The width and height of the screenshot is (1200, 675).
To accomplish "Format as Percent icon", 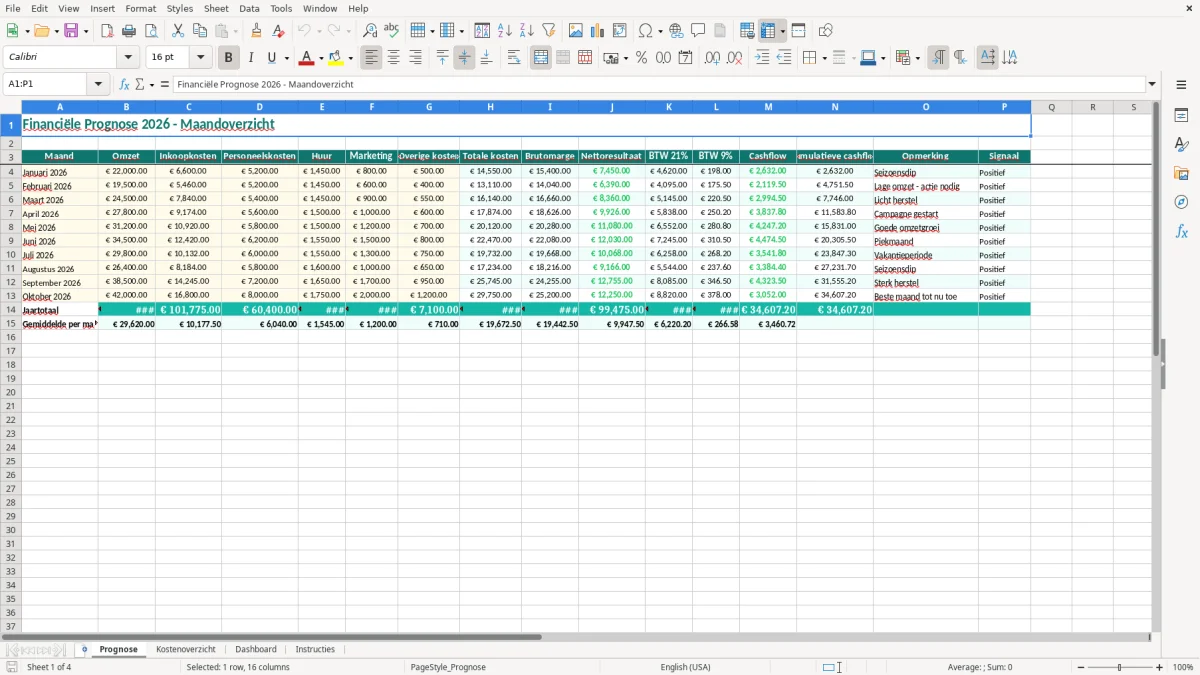I will coord(641,58).
